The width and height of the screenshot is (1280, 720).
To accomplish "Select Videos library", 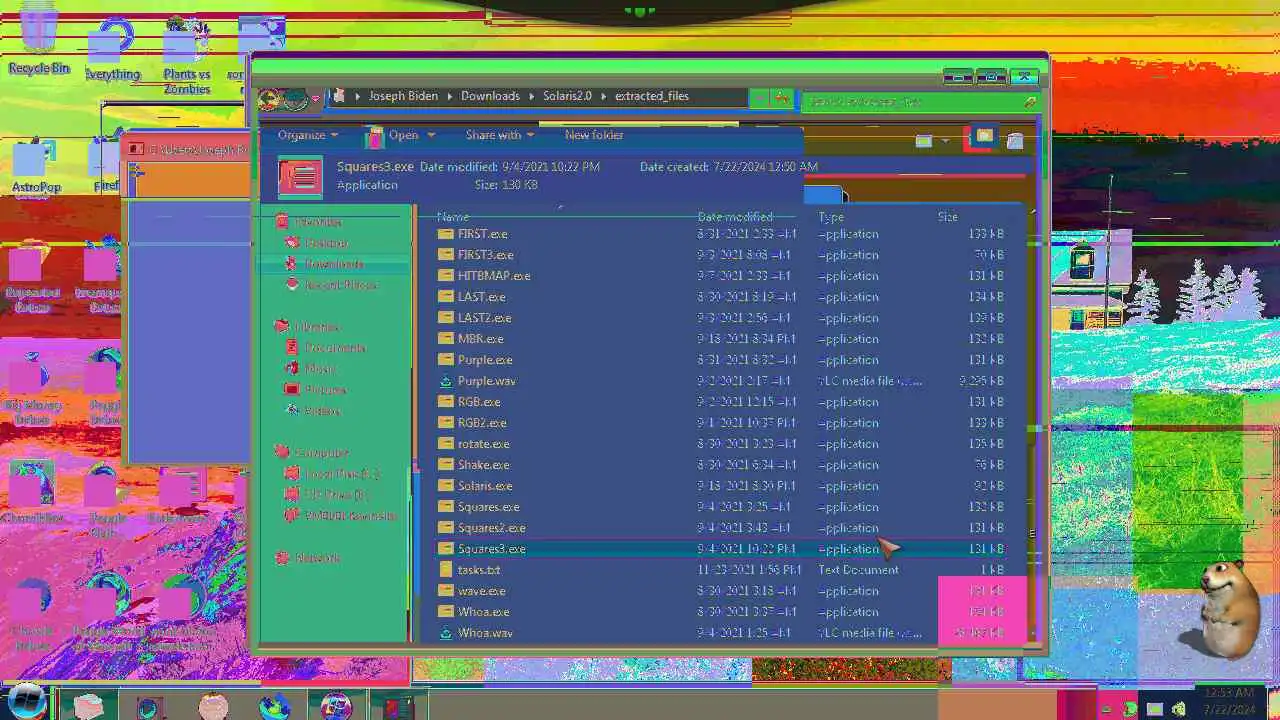I will pos(313,411).
